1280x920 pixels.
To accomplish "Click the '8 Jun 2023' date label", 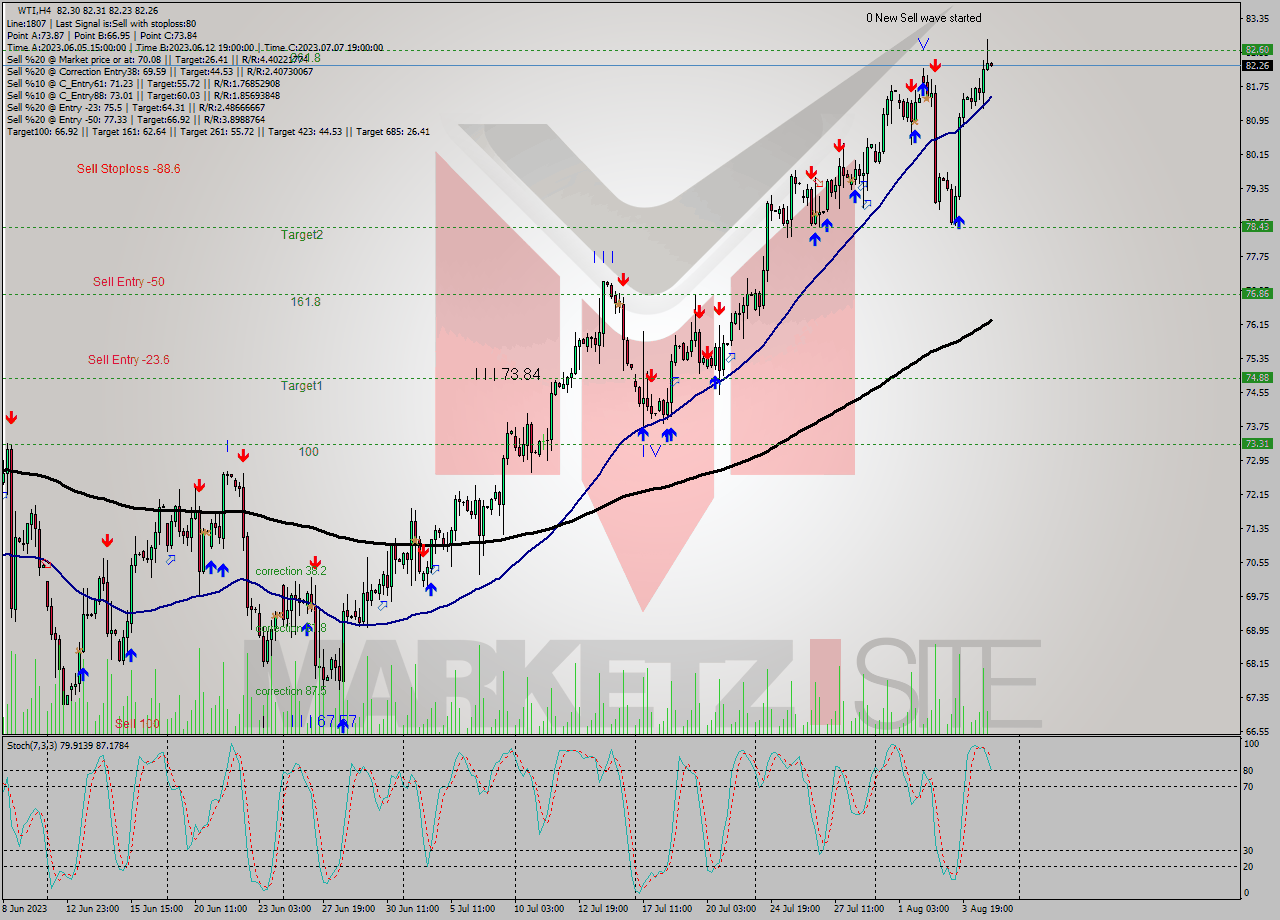I will tap(25, 909).
